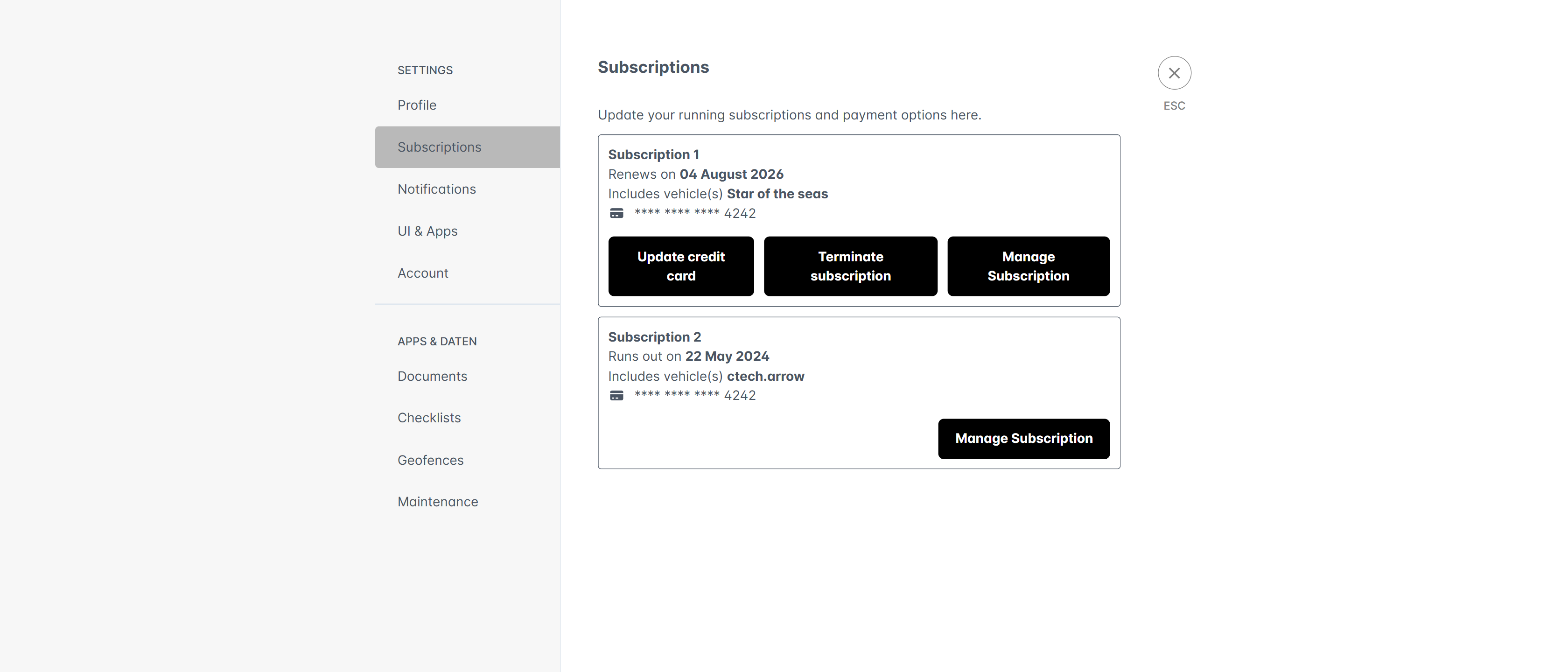The image size is (1568, 672).
Task: Click the ctech.arrow vehicle name
Action: [765, 376]
